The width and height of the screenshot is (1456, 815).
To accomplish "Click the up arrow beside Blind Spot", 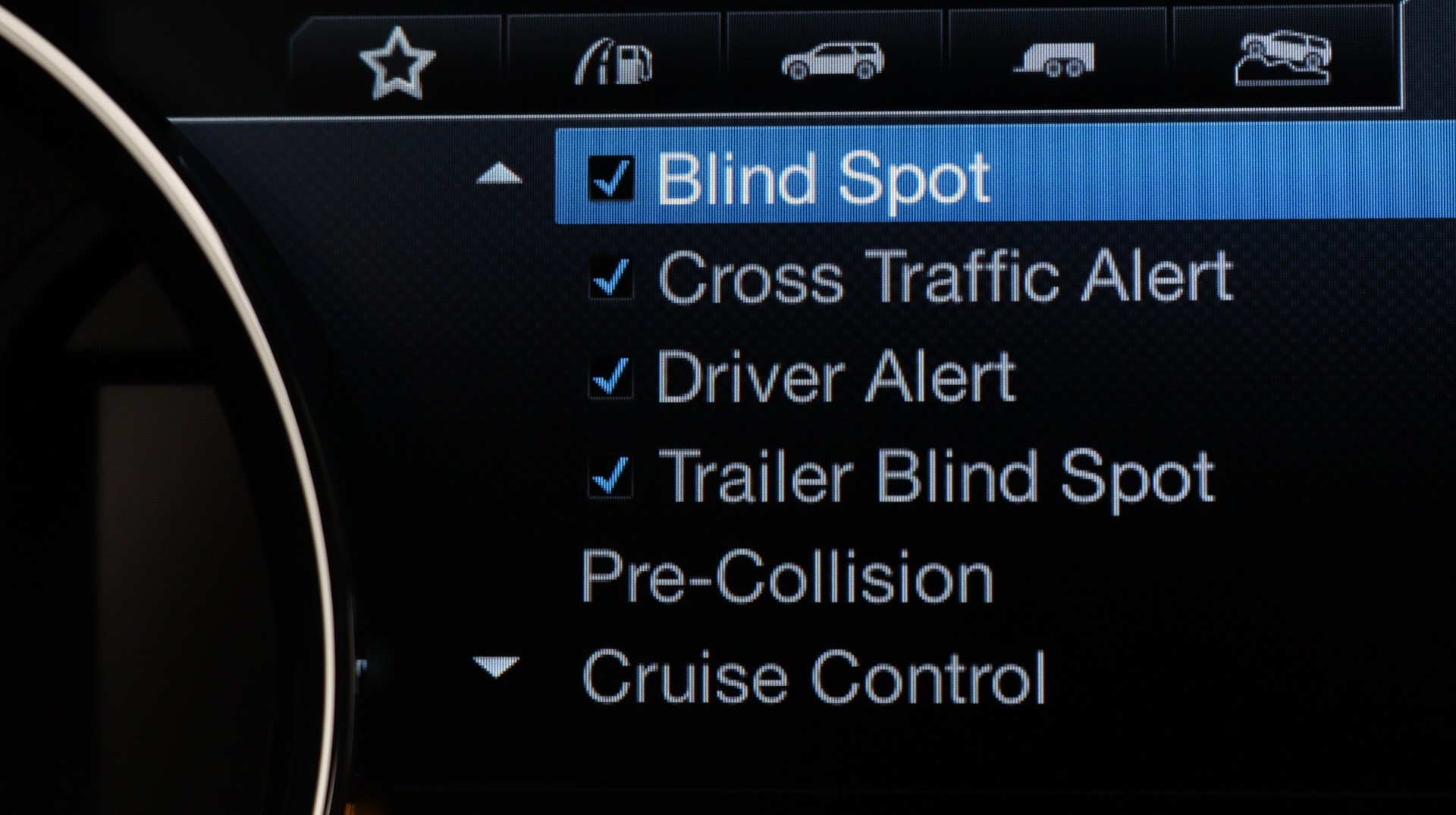I will (499, 175).
